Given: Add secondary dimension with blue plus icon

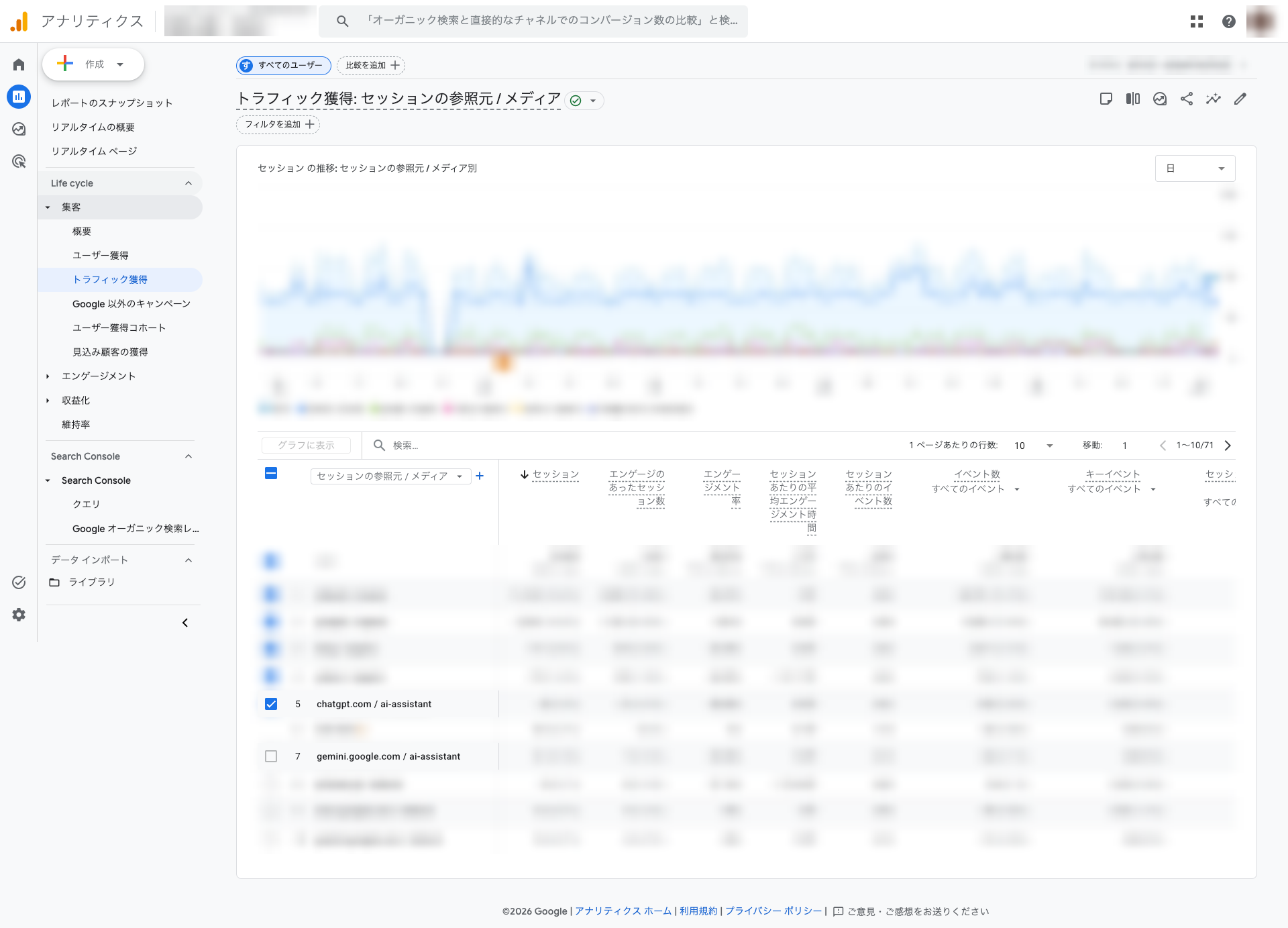Looking at the screenshot, I should [480, 476].
